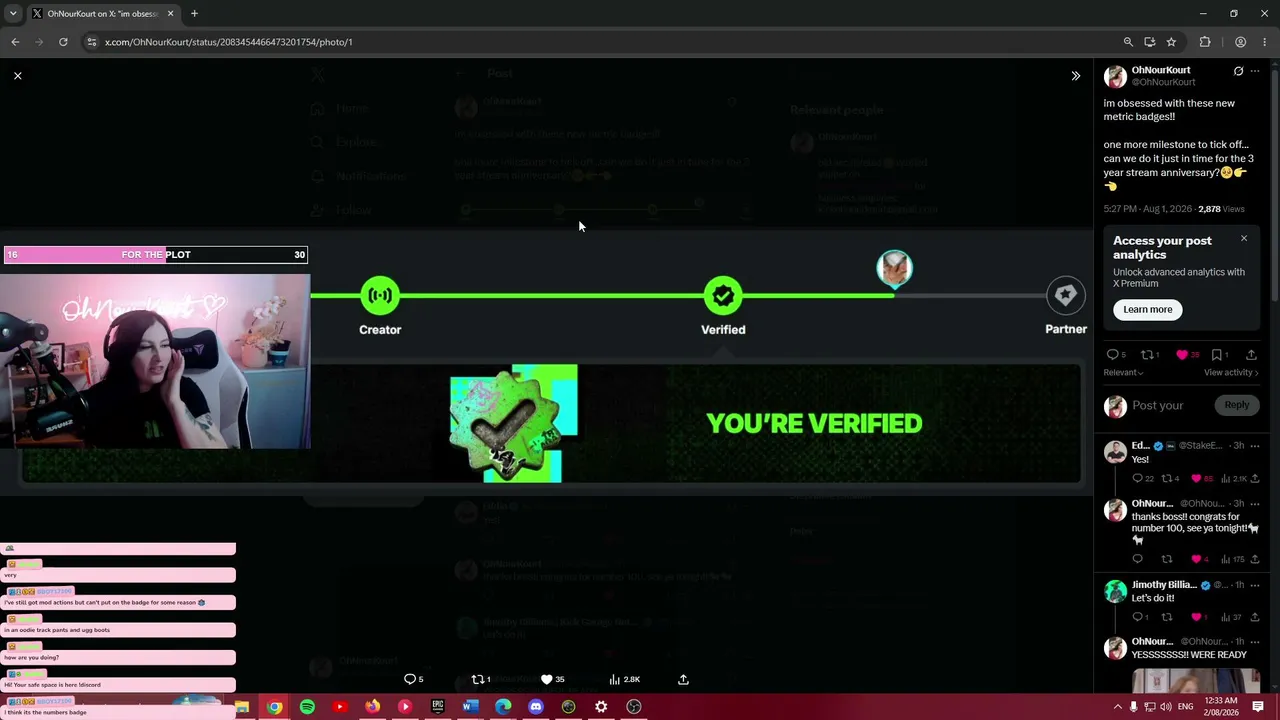
Task: Reply to the main post in the side panel
Action: (x=1113, y=355)
